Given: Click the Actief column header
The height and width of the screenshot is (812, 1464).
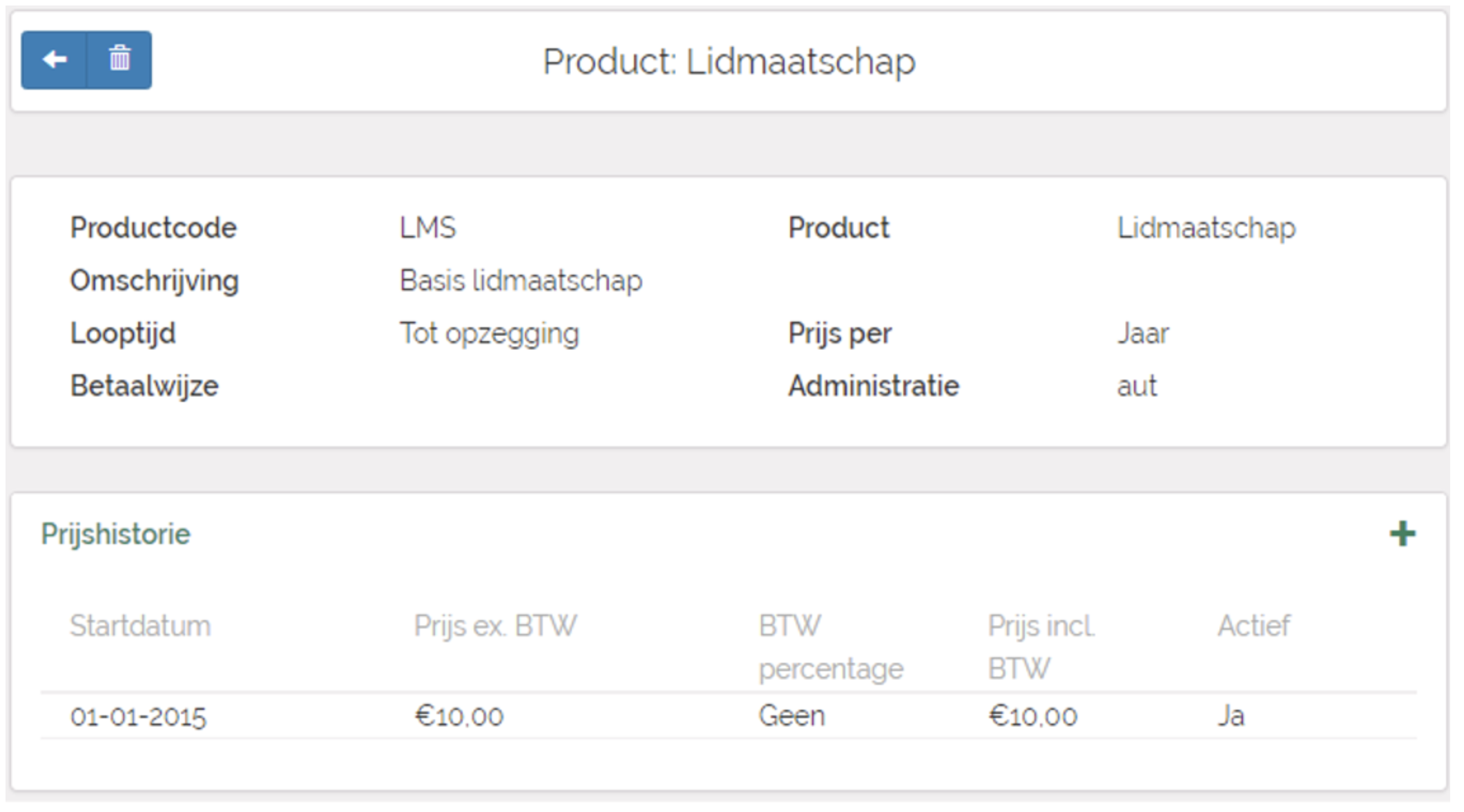Looking at the screenshot, I should [x=1253, y=626].
